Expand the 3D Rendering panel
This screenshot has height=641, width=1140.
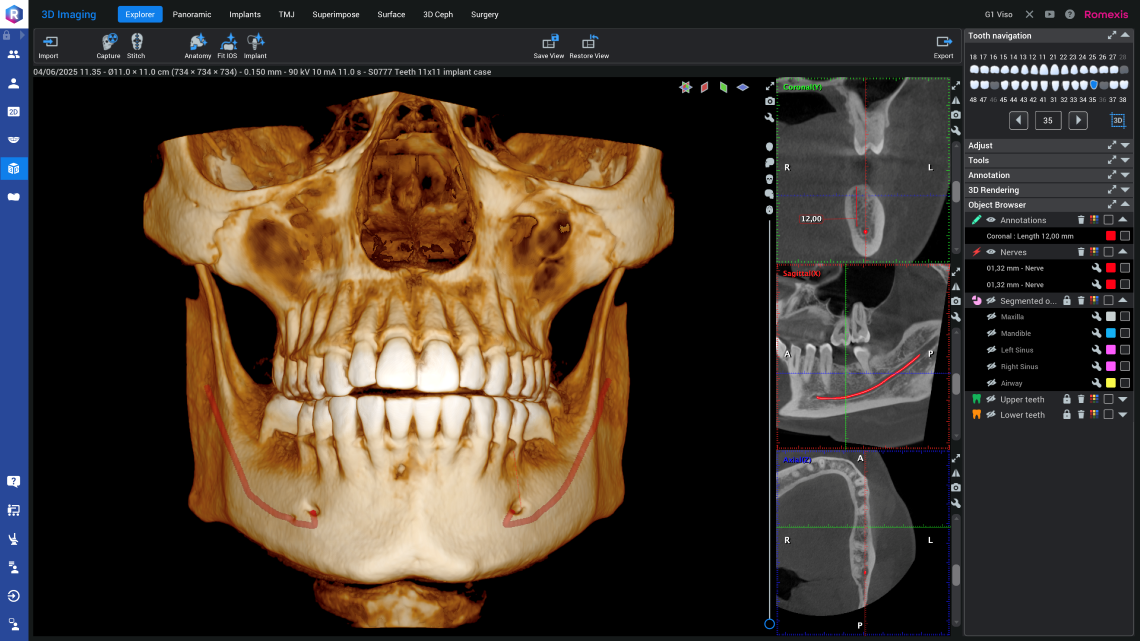[x=1124, y=190]
